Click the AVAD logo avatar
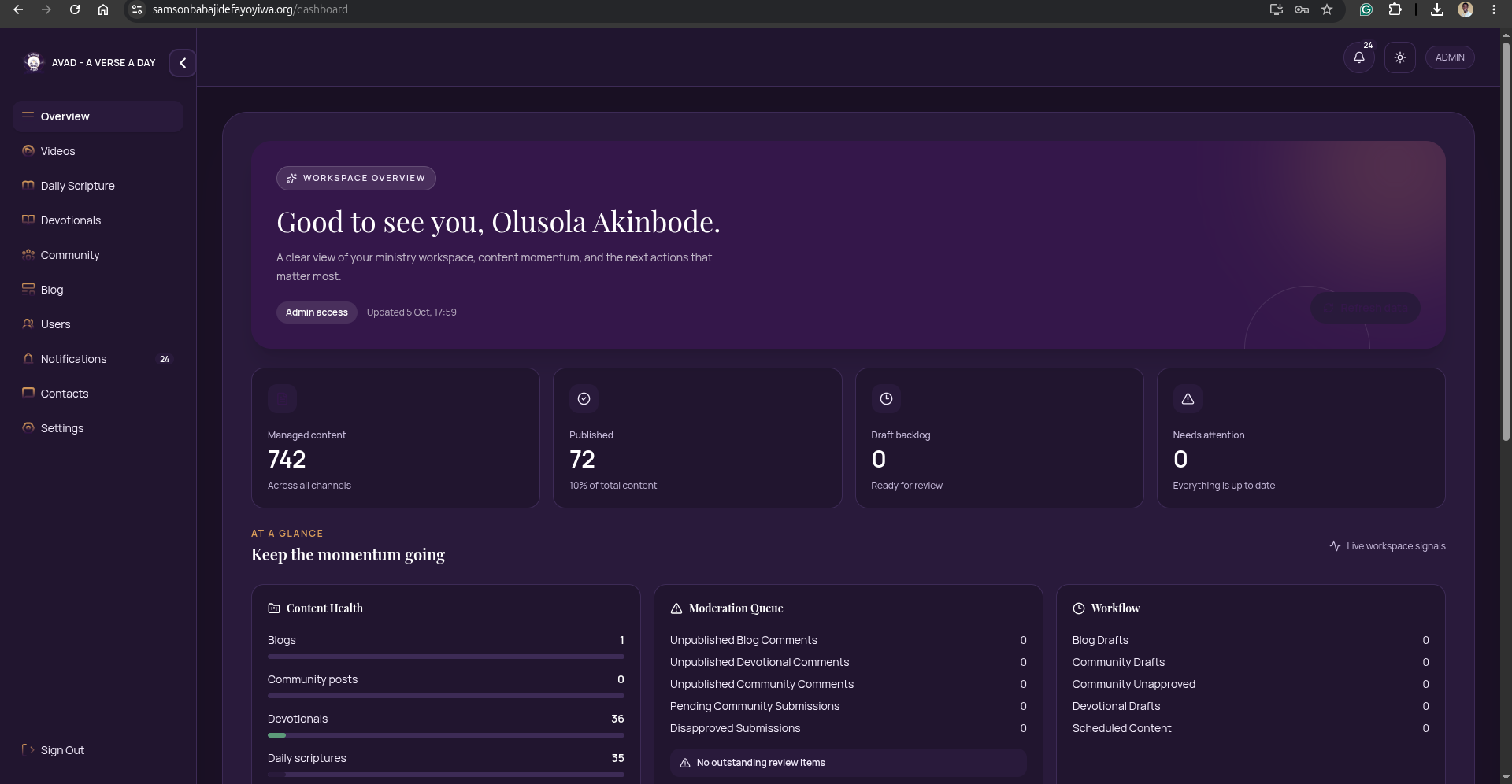Image resolution: width=1512 pixels, height=784 pixels. [x=33, y=62]
